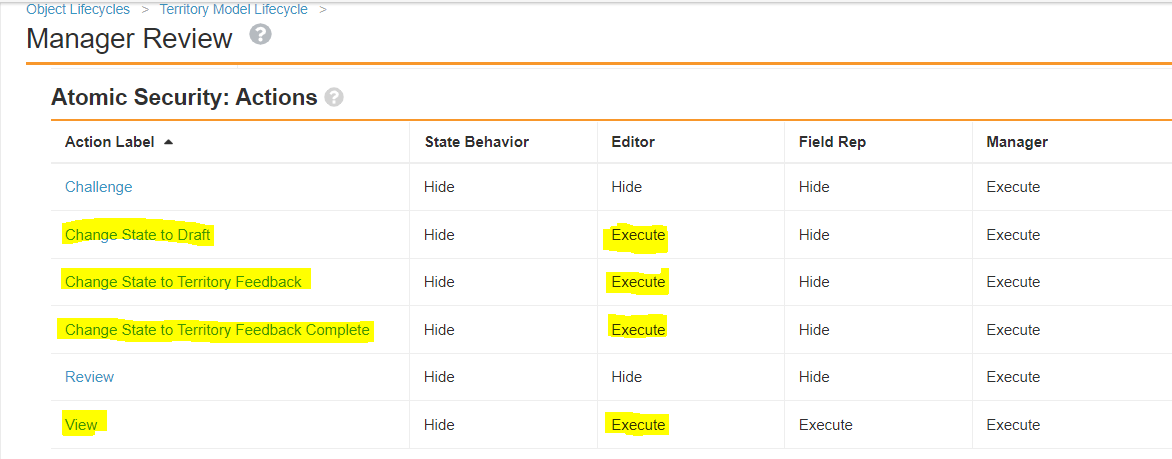Select the Editor column header
The width and height of the screenshot is (1172, 459).
coord(633,142)
